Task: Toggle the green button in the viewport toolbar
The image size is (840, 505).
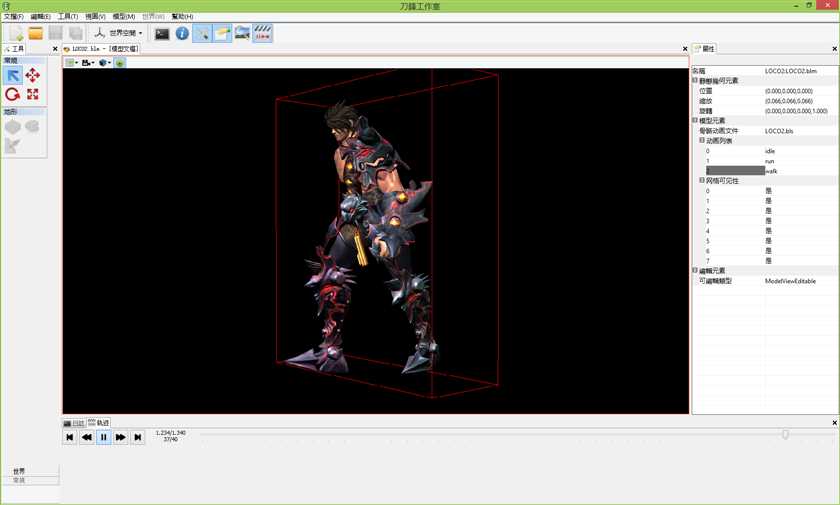Action: click(120, 63)
